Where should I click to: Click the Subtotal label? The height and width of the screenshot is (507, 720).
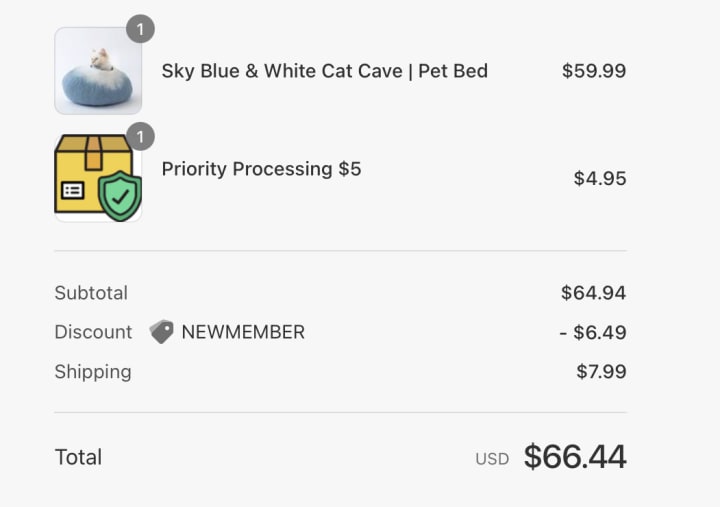[91, 293]
